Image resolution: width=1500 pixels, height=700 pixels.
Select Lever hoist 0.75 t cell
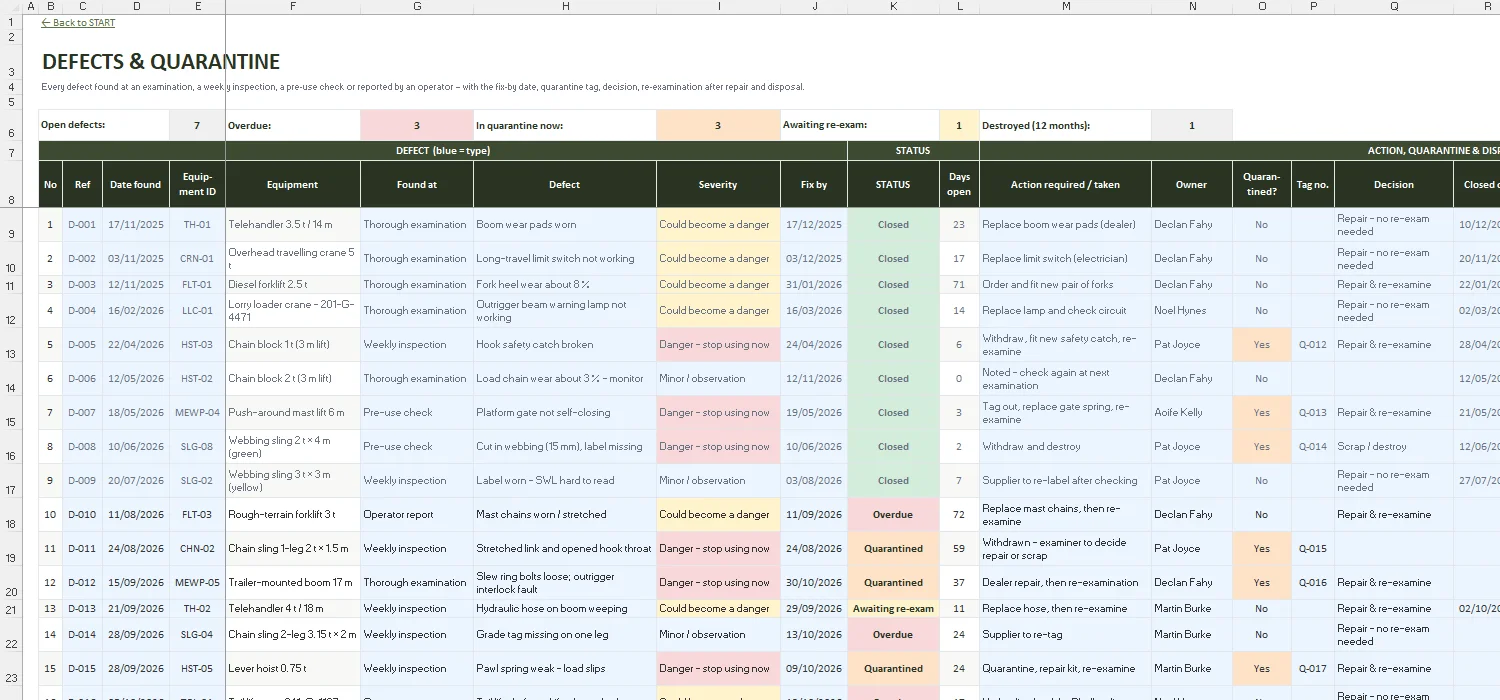coord(293,669)
